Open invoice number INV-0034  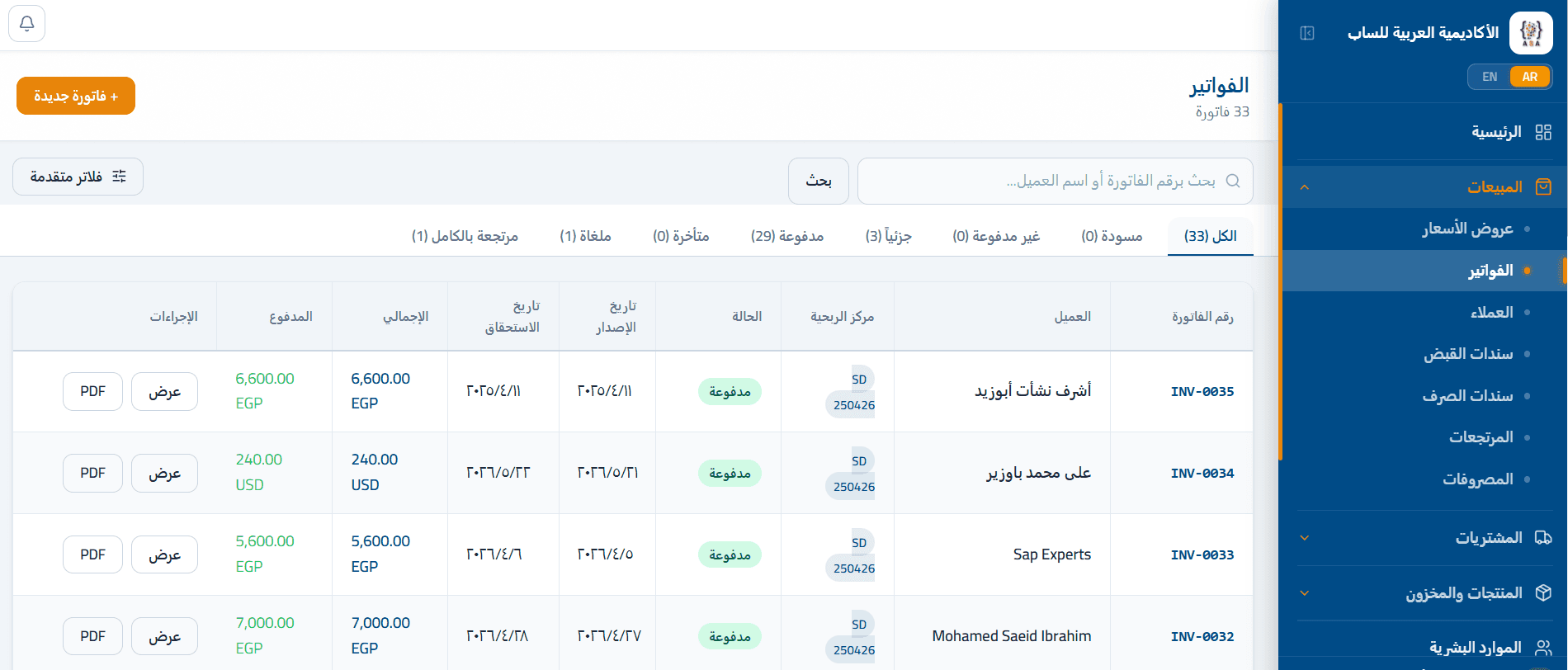[1202, 473]
